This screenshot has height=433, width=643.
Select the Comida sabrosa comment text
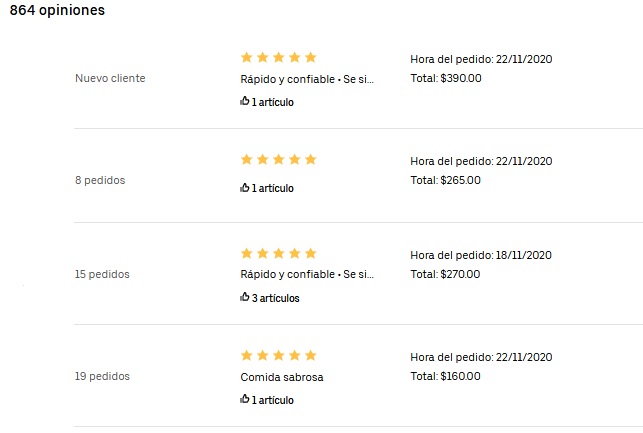[x=282, y=377]
